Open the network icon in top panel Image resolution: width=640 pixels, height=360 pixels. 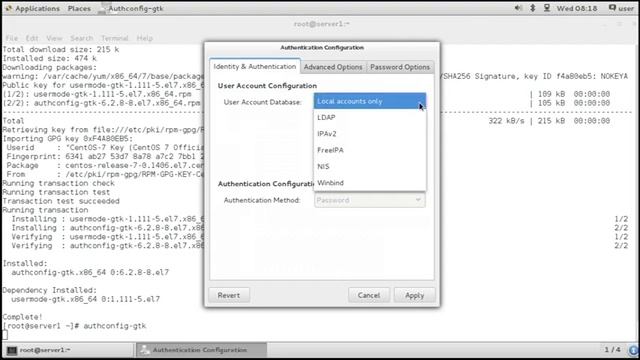tap(547, 8)
